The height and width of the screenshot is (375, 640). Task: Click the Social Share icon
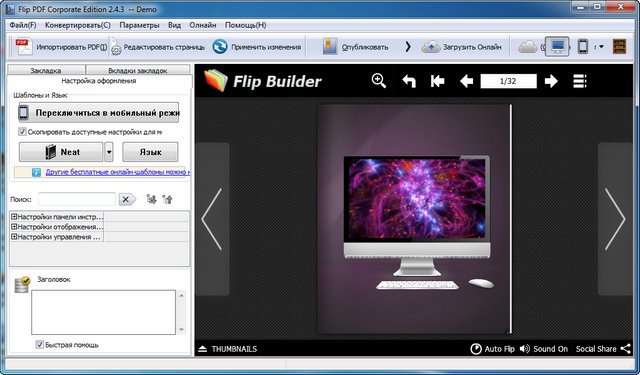(626, 348)
